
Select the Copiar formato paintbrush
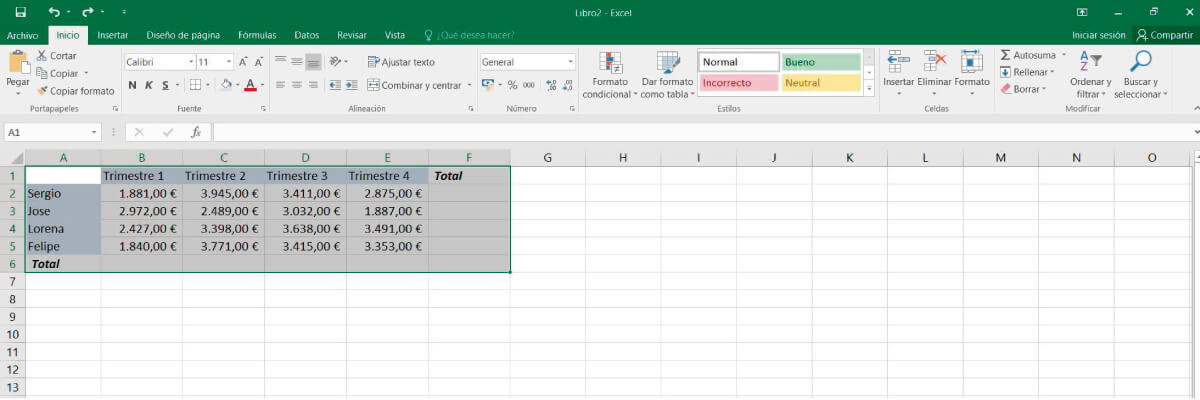click(x=42, y=91)
